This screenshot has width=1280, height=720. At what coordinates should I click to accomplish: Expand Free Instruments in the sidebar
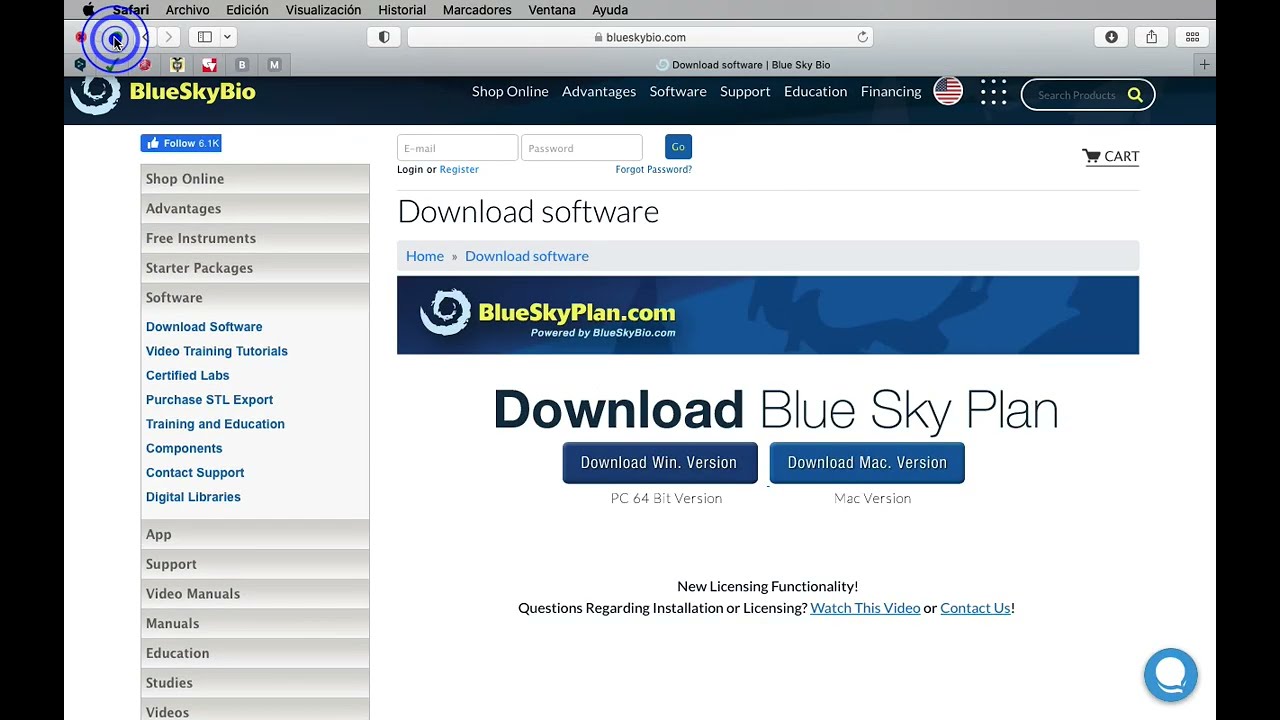[x=255, y=238]
